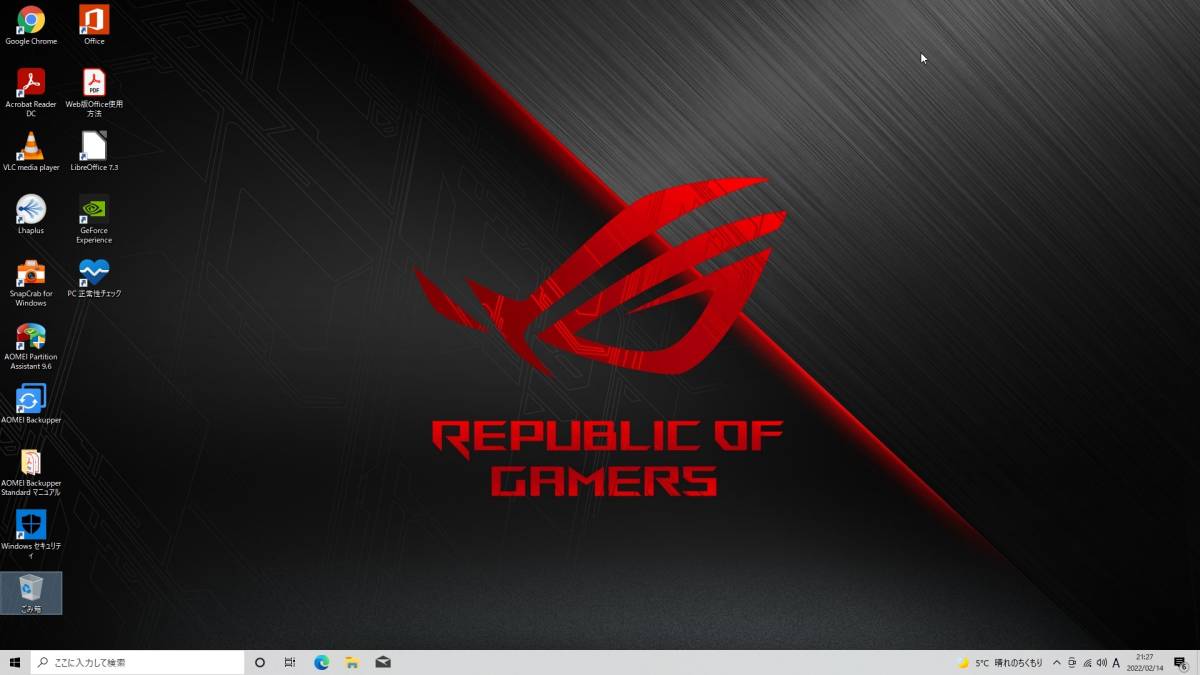
Task: Open the weather widget showing 5°C
Action: click(x=1000, y=663)
